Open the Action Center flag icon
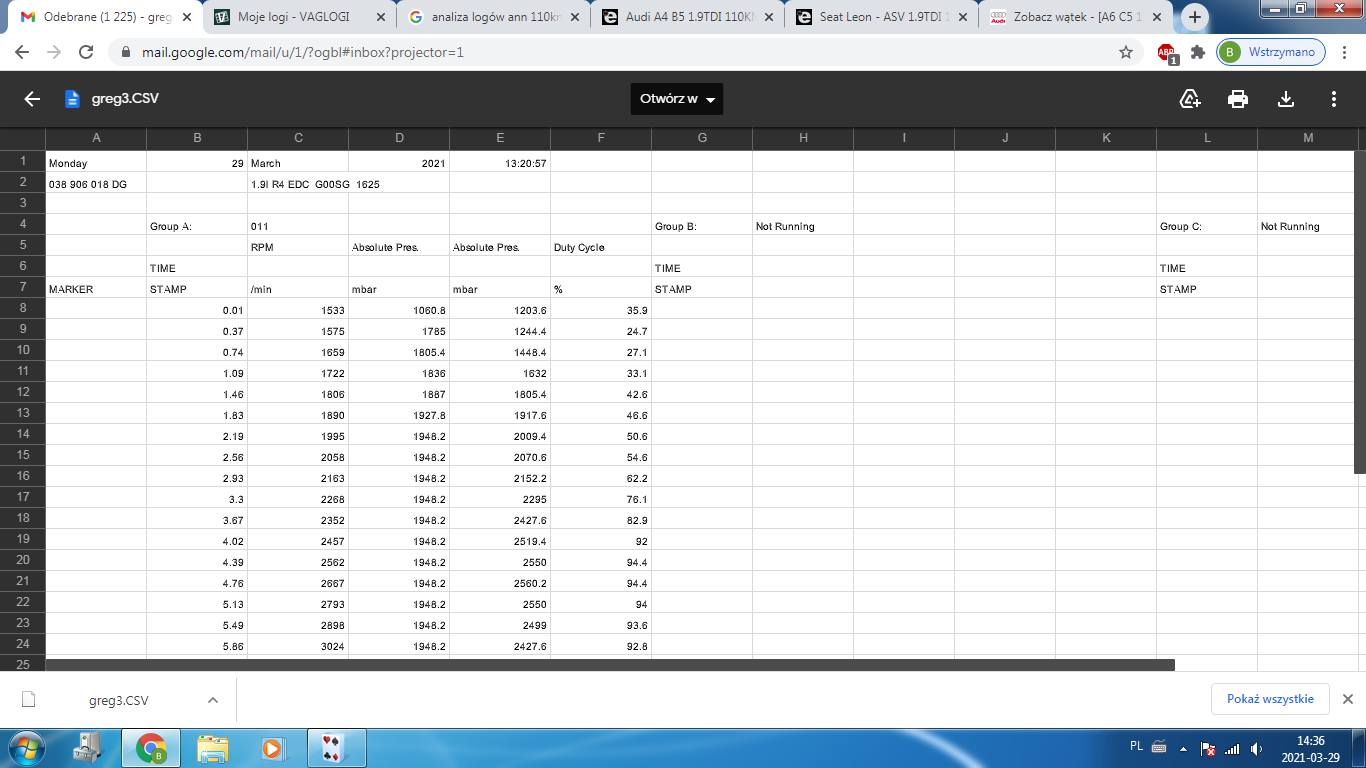Screen dimensions: 1366x768 pos(1208,748)
